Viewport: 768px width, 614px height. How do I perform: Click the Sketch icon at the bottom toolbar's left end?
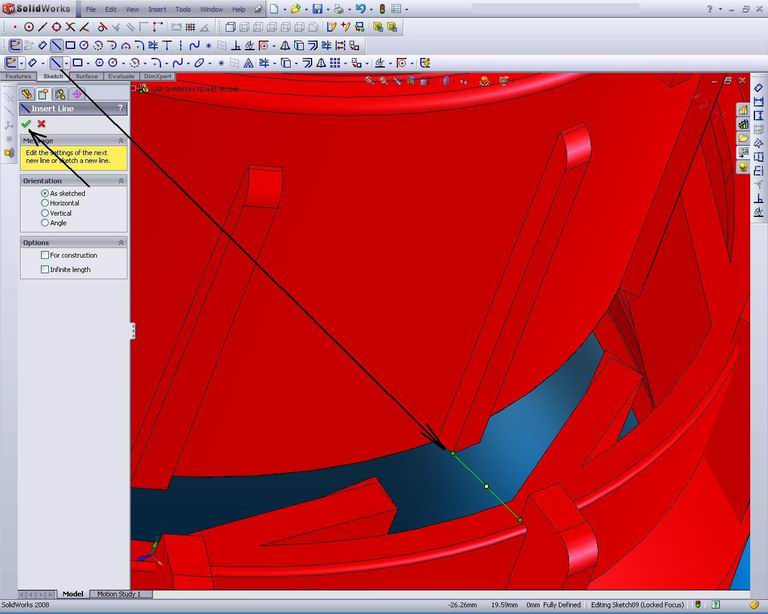pyautogui.click(x=11, y=63)
